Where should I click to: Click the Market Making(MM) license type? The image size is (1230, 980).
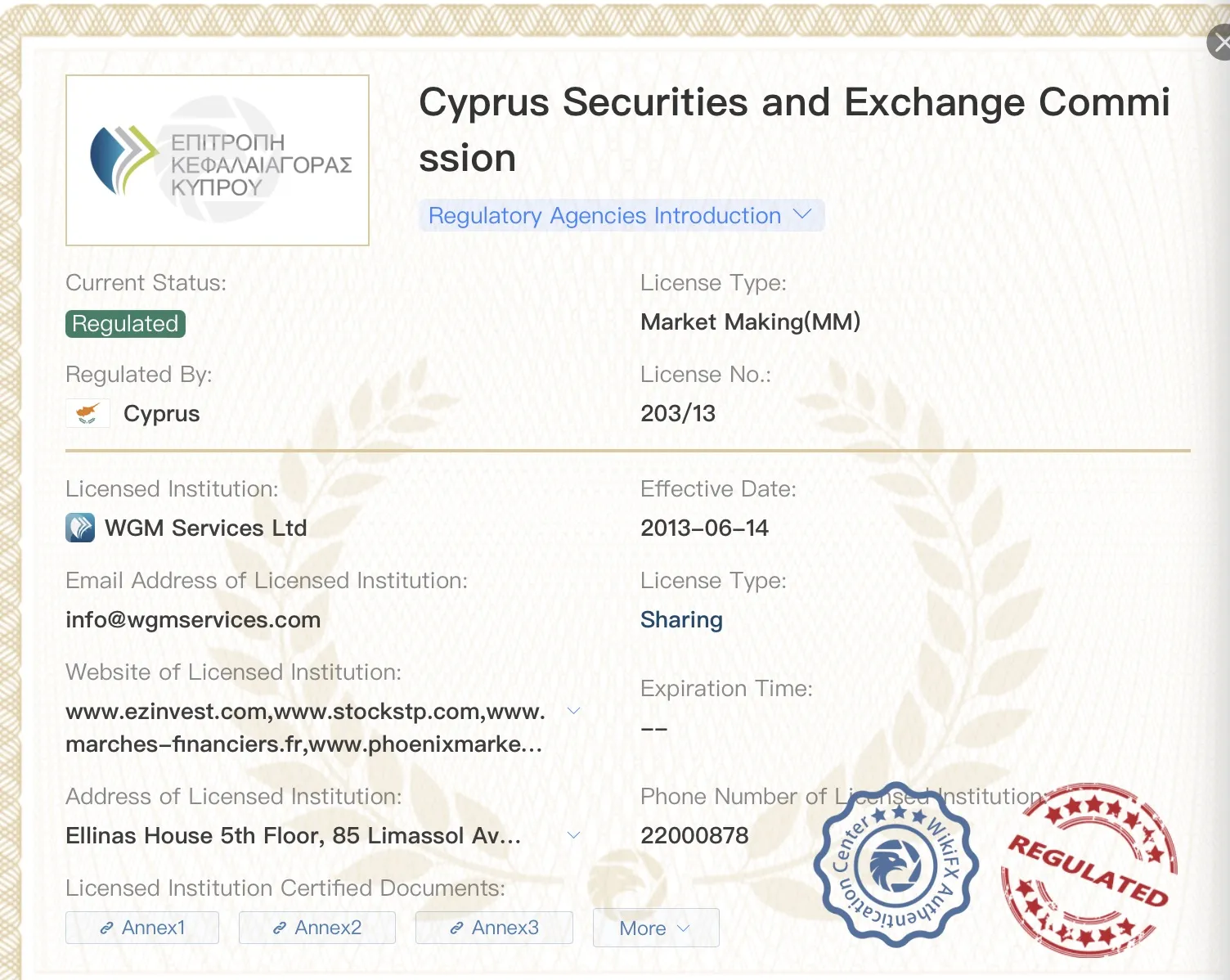[751, 321]
